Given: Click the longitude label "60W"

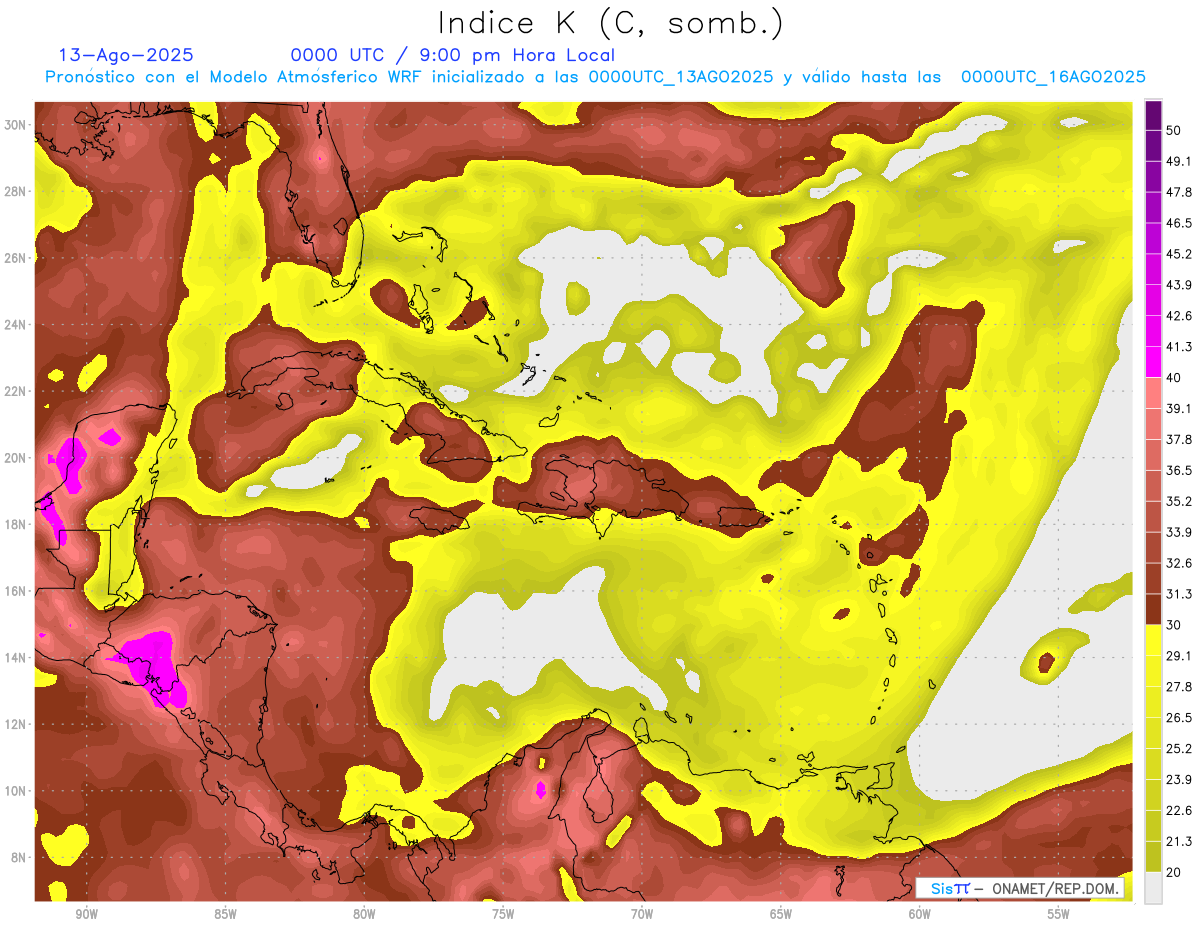Looking at the screenshot, I should click(x=920, y=914).
